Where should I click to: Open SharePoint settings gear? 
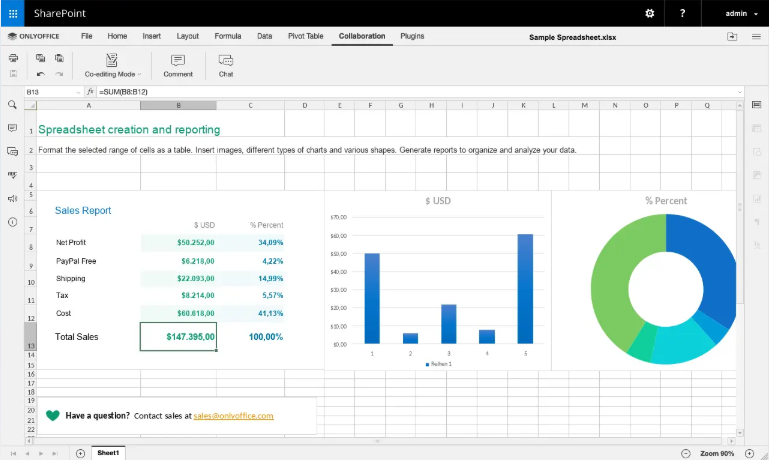coord(649,13)
